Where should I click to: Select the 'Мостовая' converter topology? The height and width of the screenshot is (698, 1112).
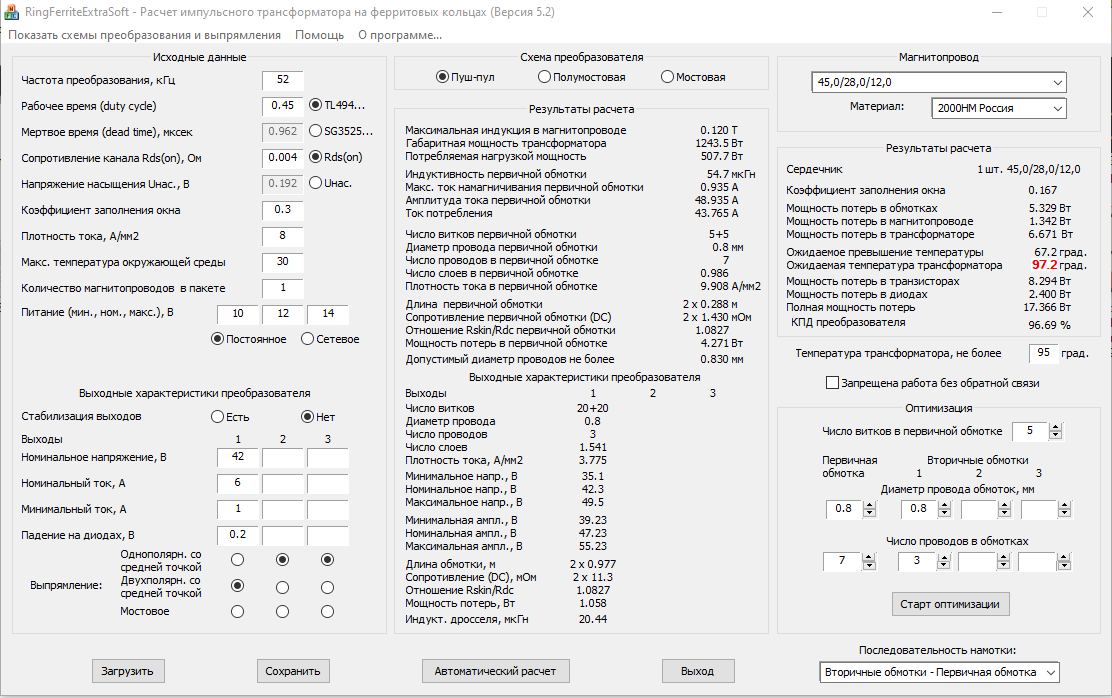click(x=667, y=77)
